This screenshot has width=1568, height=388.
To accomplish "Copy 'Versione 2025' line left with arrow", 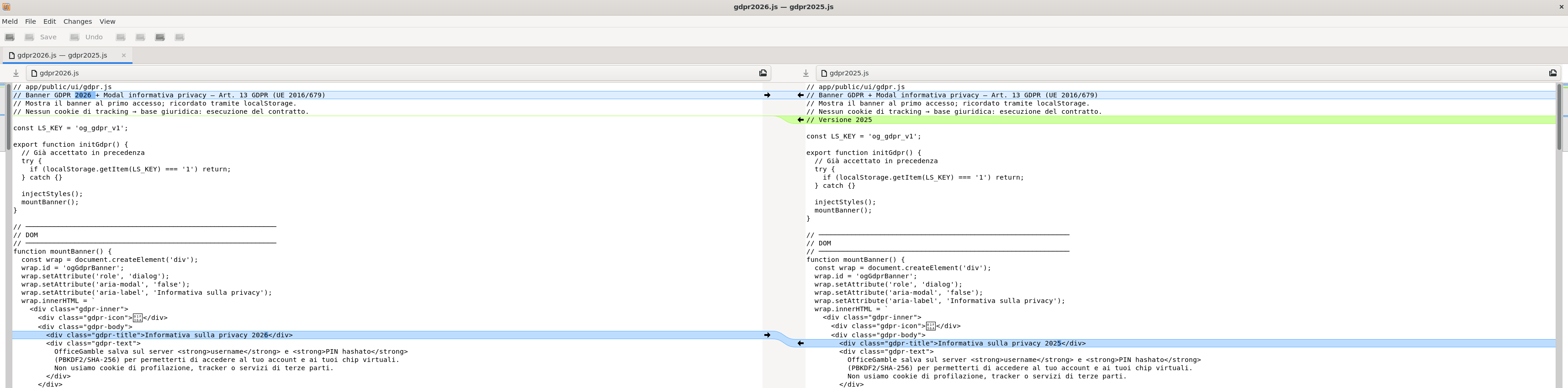I will pos(800,120).
